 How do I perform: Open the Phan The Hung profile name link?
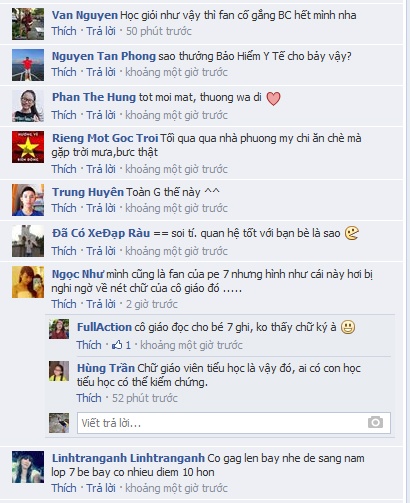pyautogui.click(x=94, y=97)
